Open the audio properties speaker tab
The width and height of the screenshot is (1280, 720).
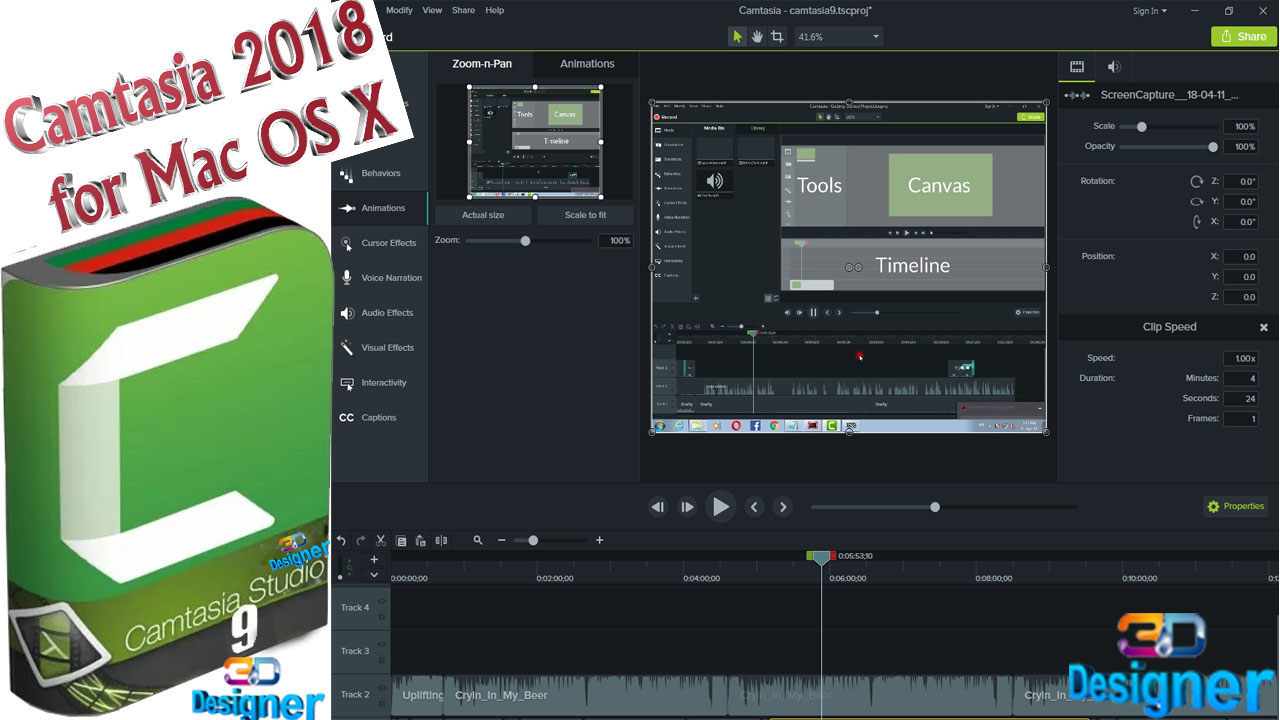1114,67
